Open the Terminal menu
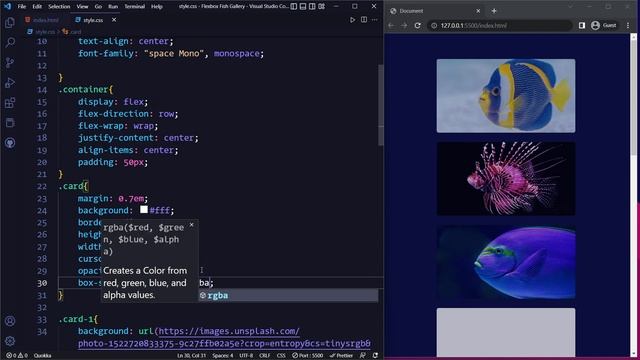This screenshot has height=360, width=640. [134, 7]
